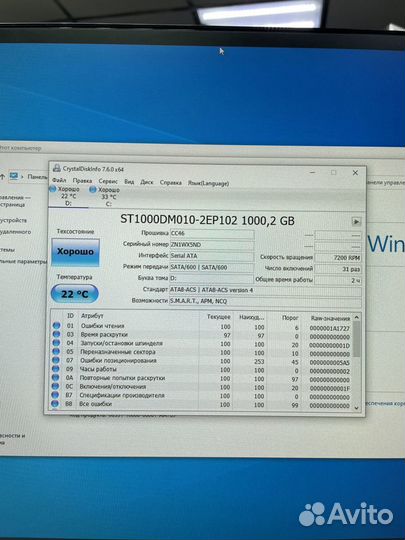405x540 pixels.
Task: Click the Буква тома field showing D:
Action: click(x=211, y=278)
